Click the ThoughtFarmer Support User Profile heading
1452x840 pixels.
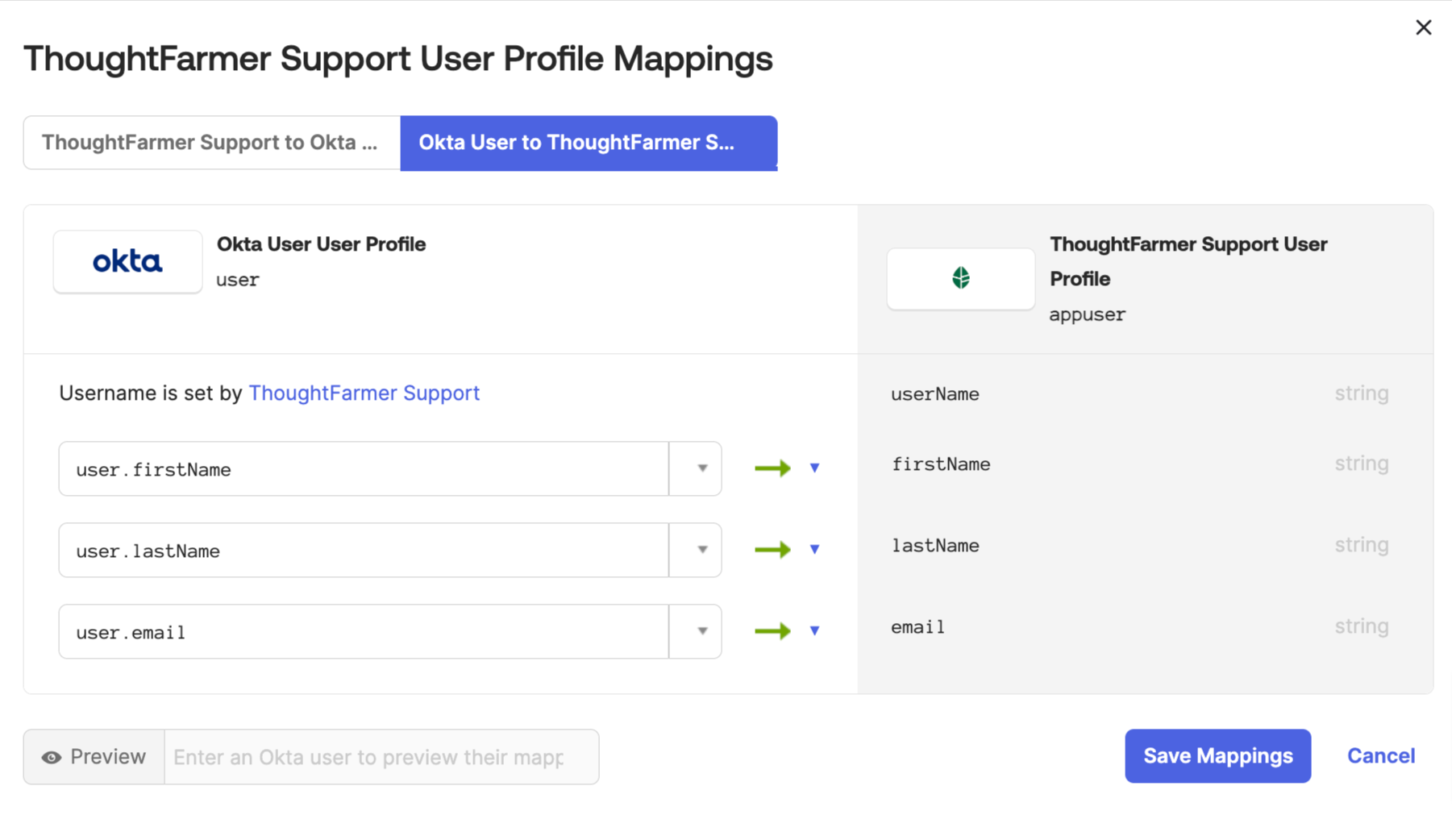[1188, 261]
